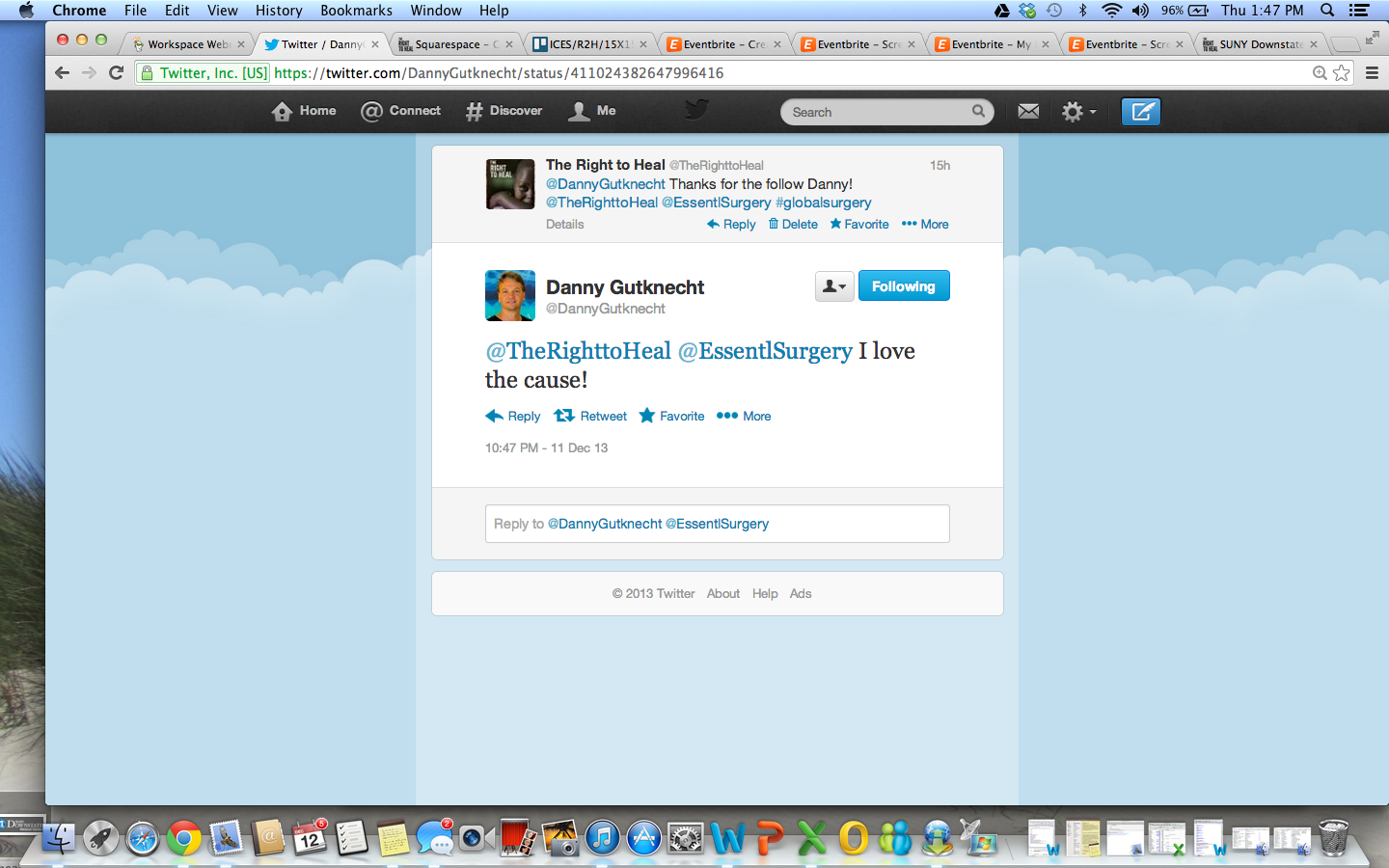Switch to the SUNY Downstate tab
The height and width of the screenshot is (868, 1389).
1260,44
